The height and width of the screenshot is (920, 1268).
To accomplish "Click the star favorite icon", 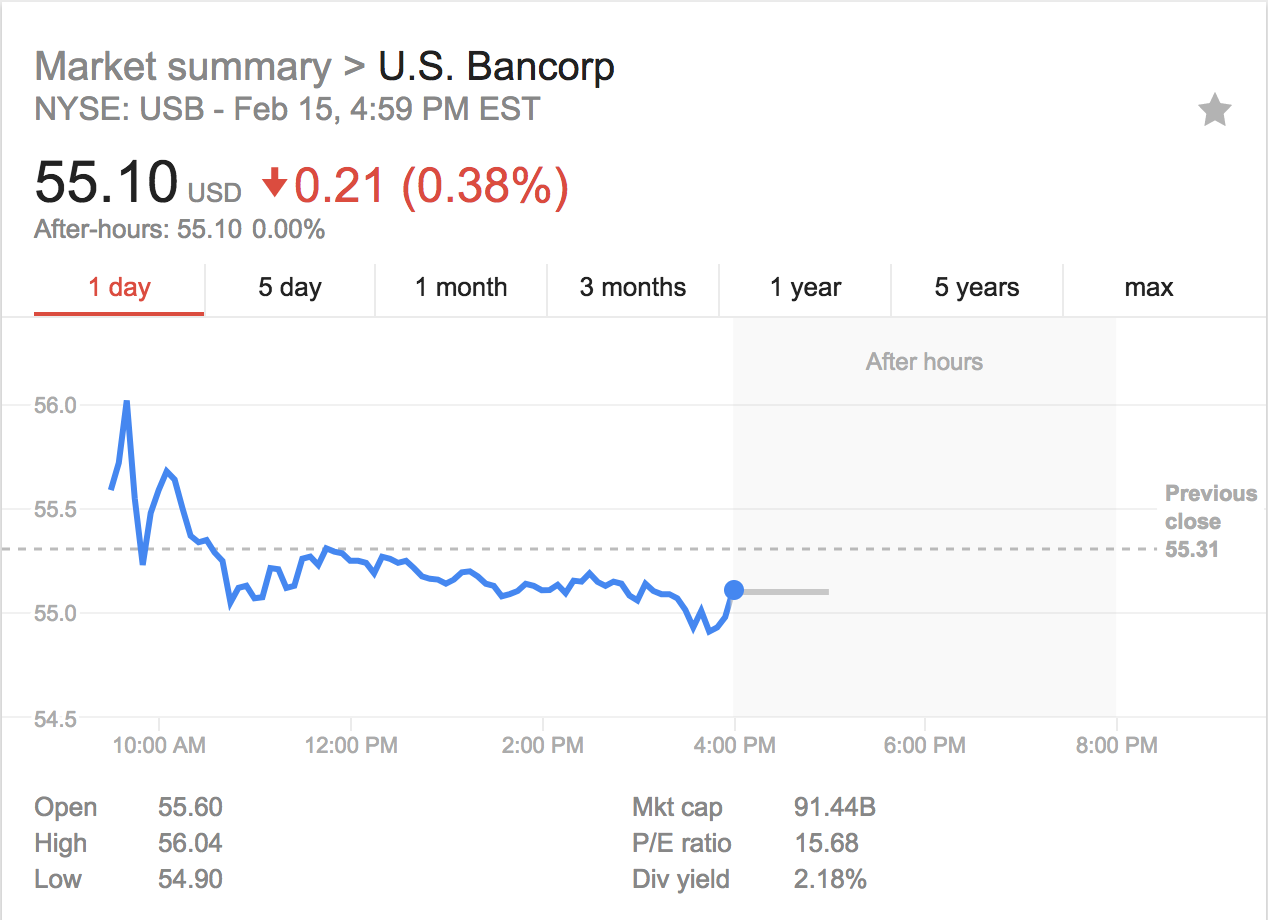I will point(1215,110).
